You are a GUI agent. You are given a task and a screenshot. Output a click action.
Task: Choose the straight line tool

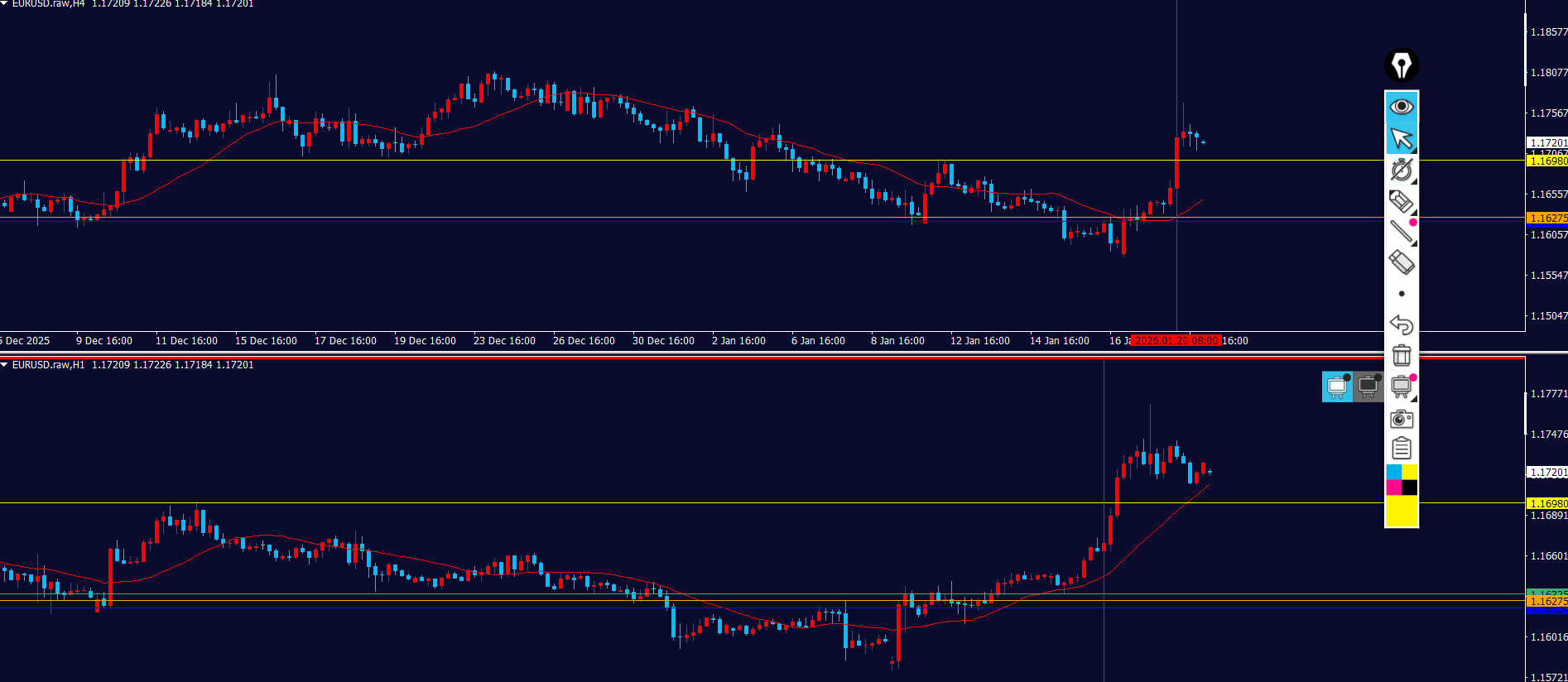tap(1401, 232)
